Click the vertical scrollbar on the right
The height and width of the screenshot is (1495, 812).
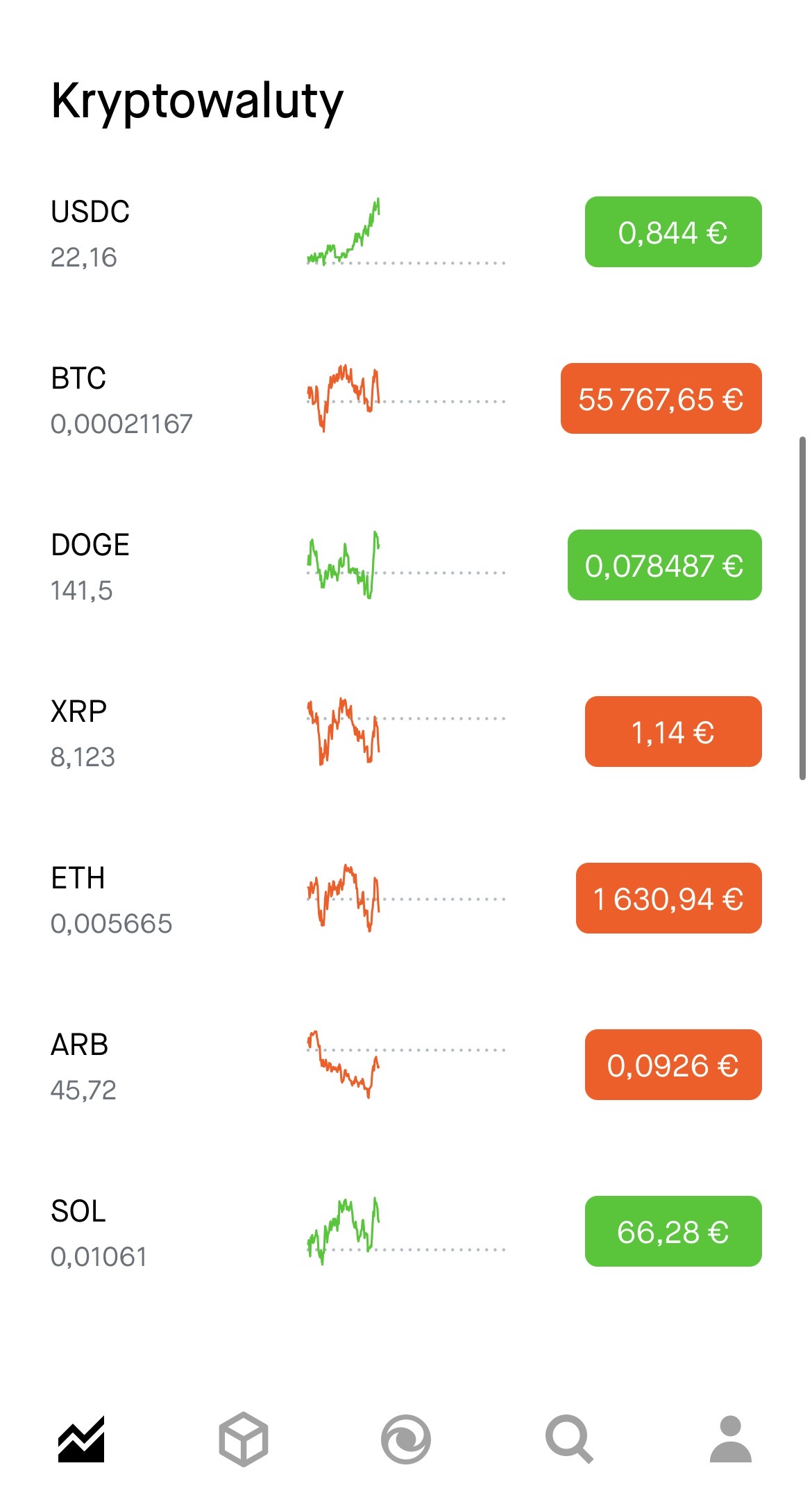pos(802,608)
